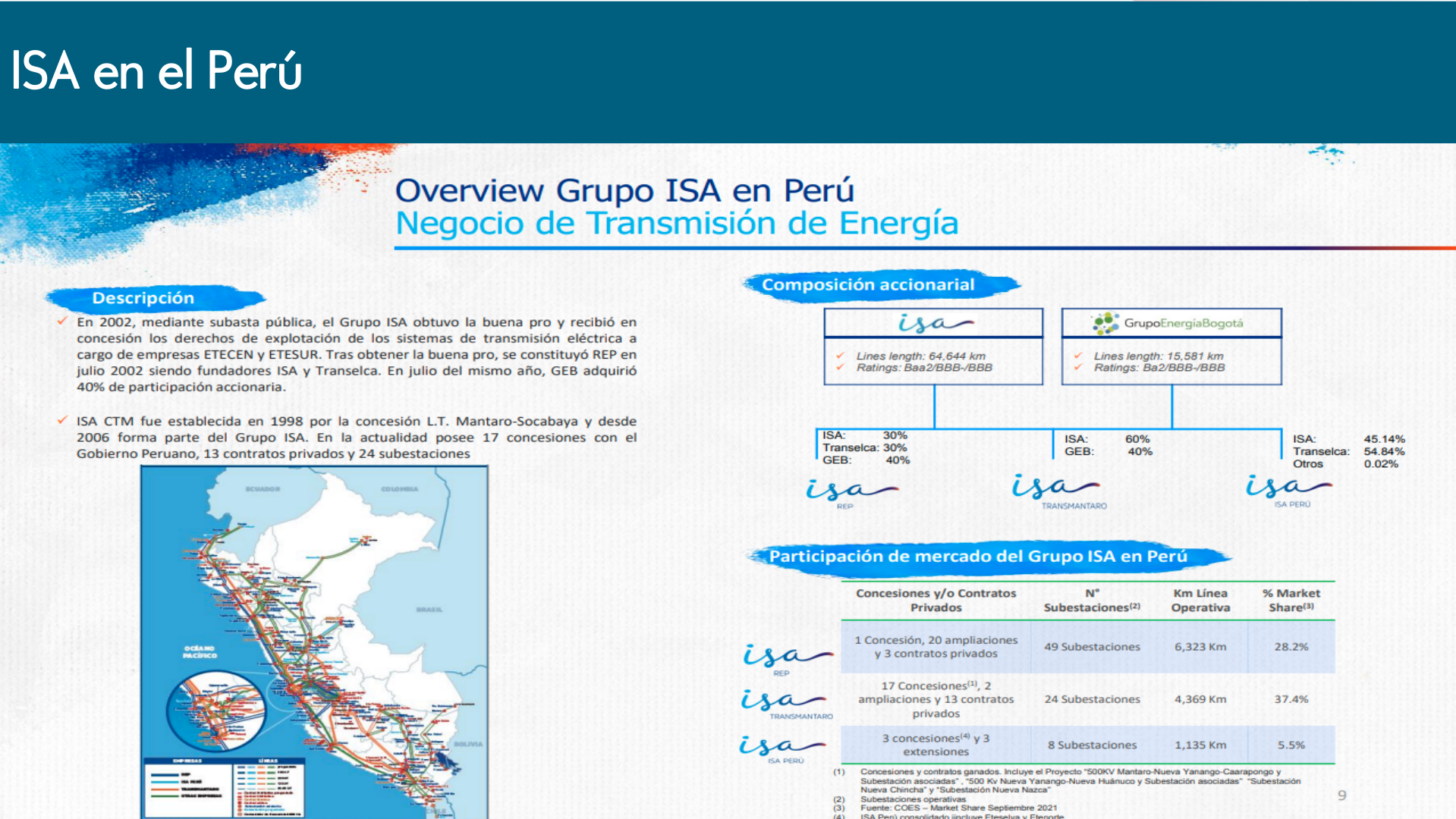Click the '6,323 Km' cell
Viewport: 1456px width, 819px height.
coord(1200,647)
